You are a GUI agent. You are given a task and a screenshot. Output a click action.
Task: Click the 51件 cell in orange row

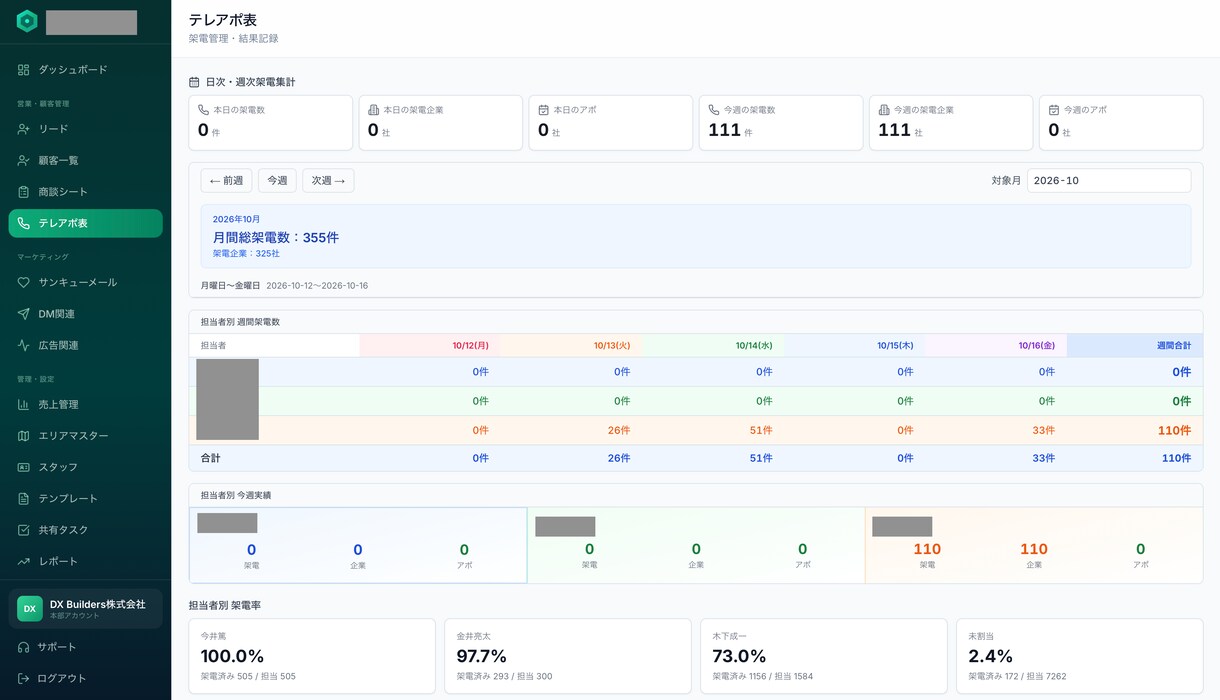coord(763,430)
